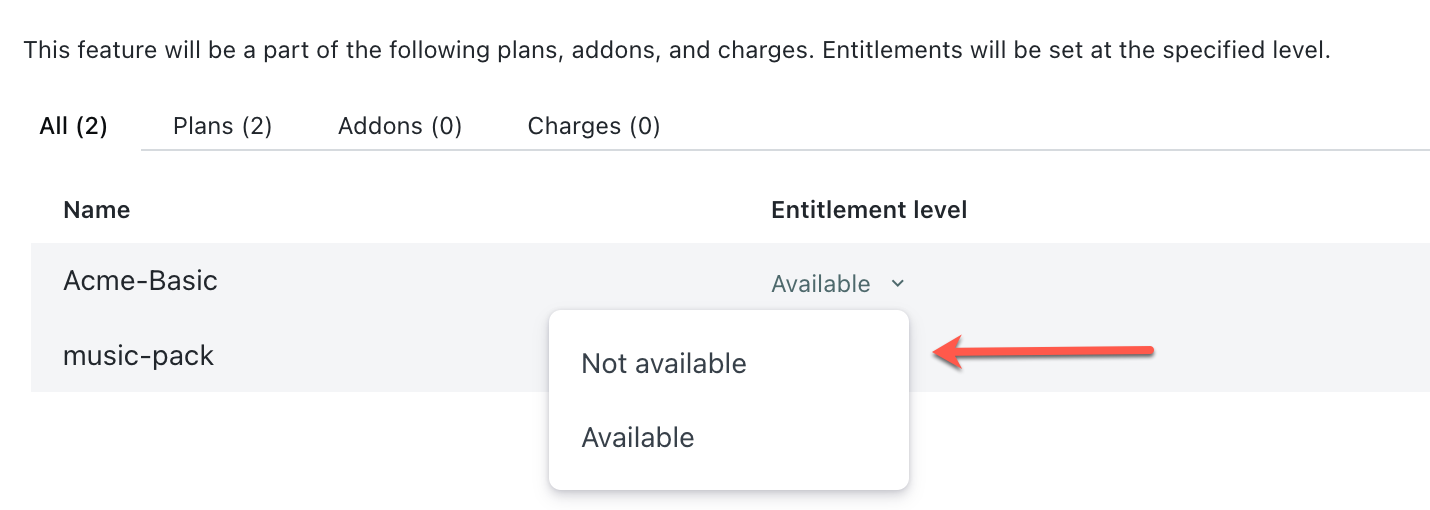The width and height of the screenshot is (1430, 510).
Task: Open the Plans (2) tab
Action: point(222,126)
